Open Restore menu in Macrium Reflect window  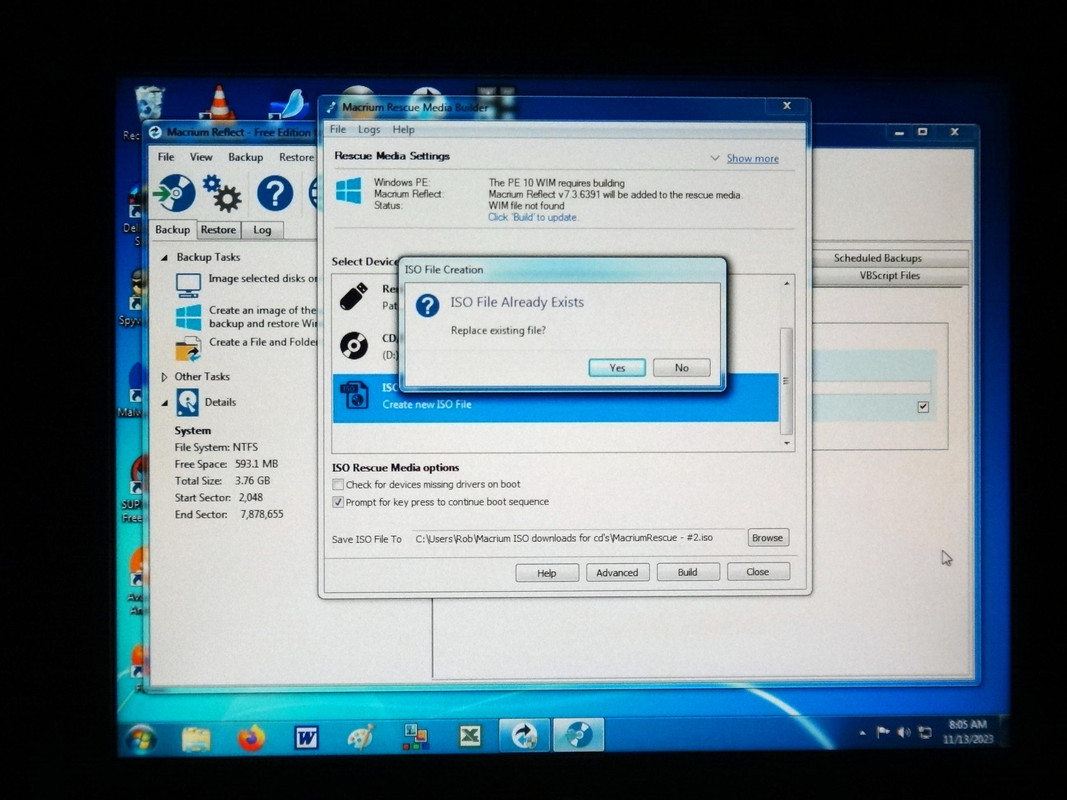297,157
